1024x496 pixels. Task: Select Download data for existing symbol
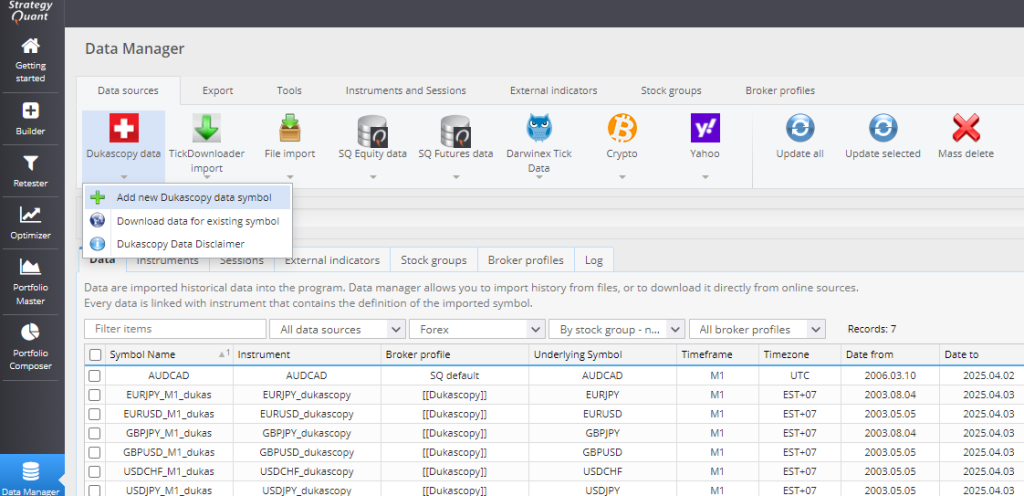197,220
